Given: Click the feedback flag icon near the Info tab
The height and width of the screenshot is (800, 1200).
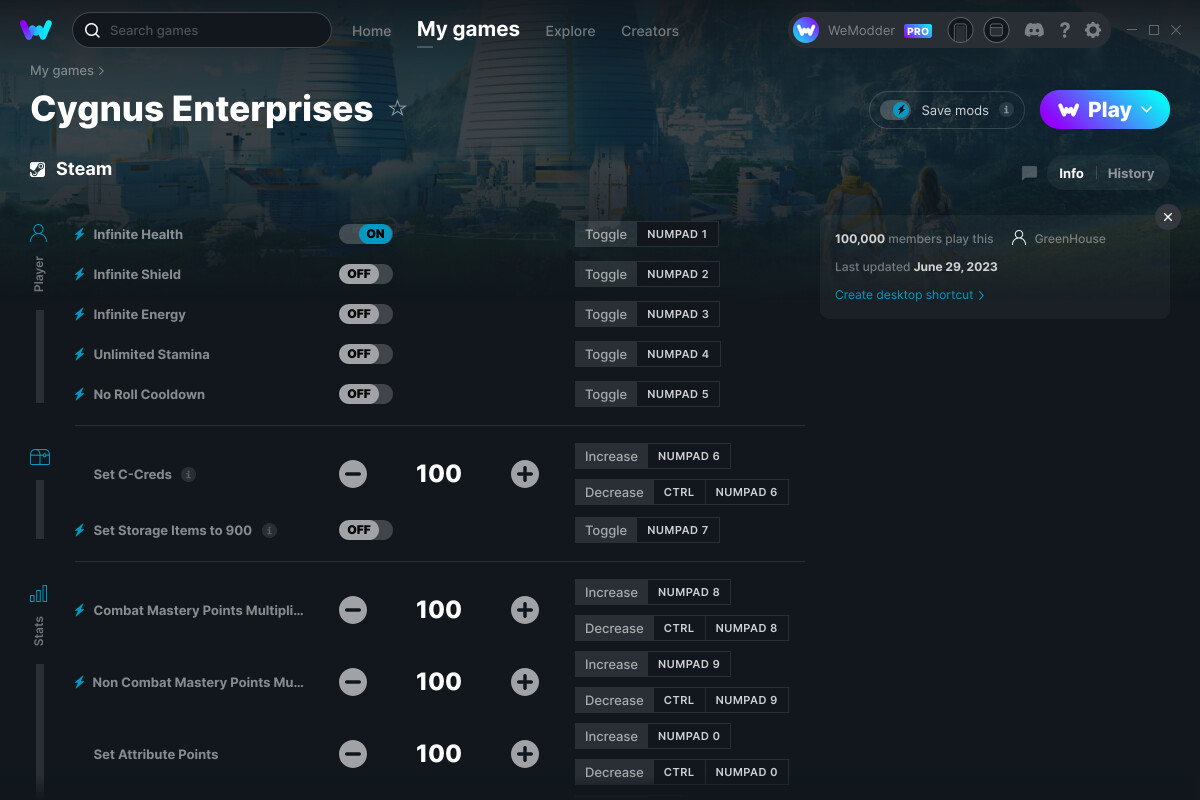Looking at the screenshot, I should (1028, 173).
